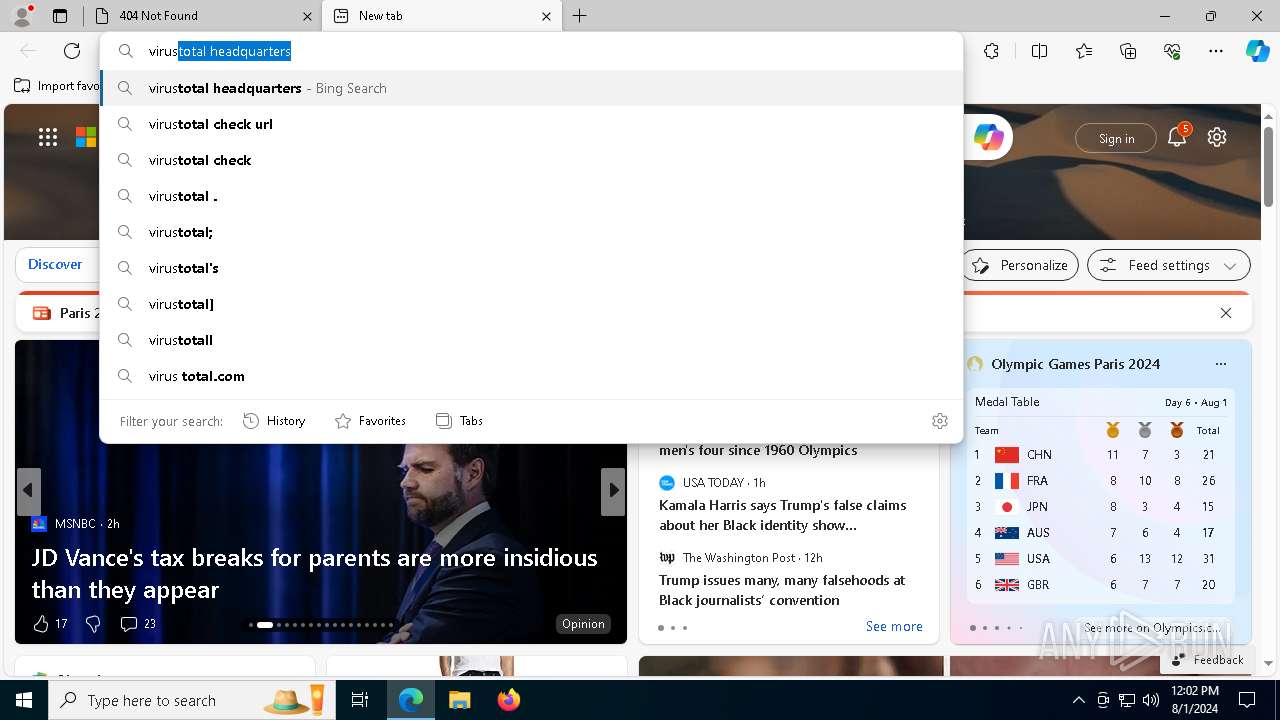Open the Import favorites bookmark

coord(58,86)
